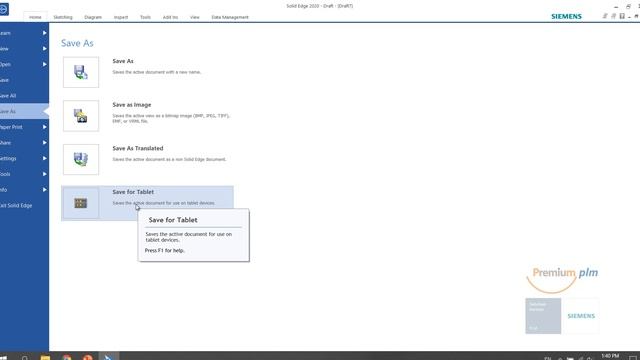
Task: Click the Solid Edge icon in the taskbar
Action: 109,357
